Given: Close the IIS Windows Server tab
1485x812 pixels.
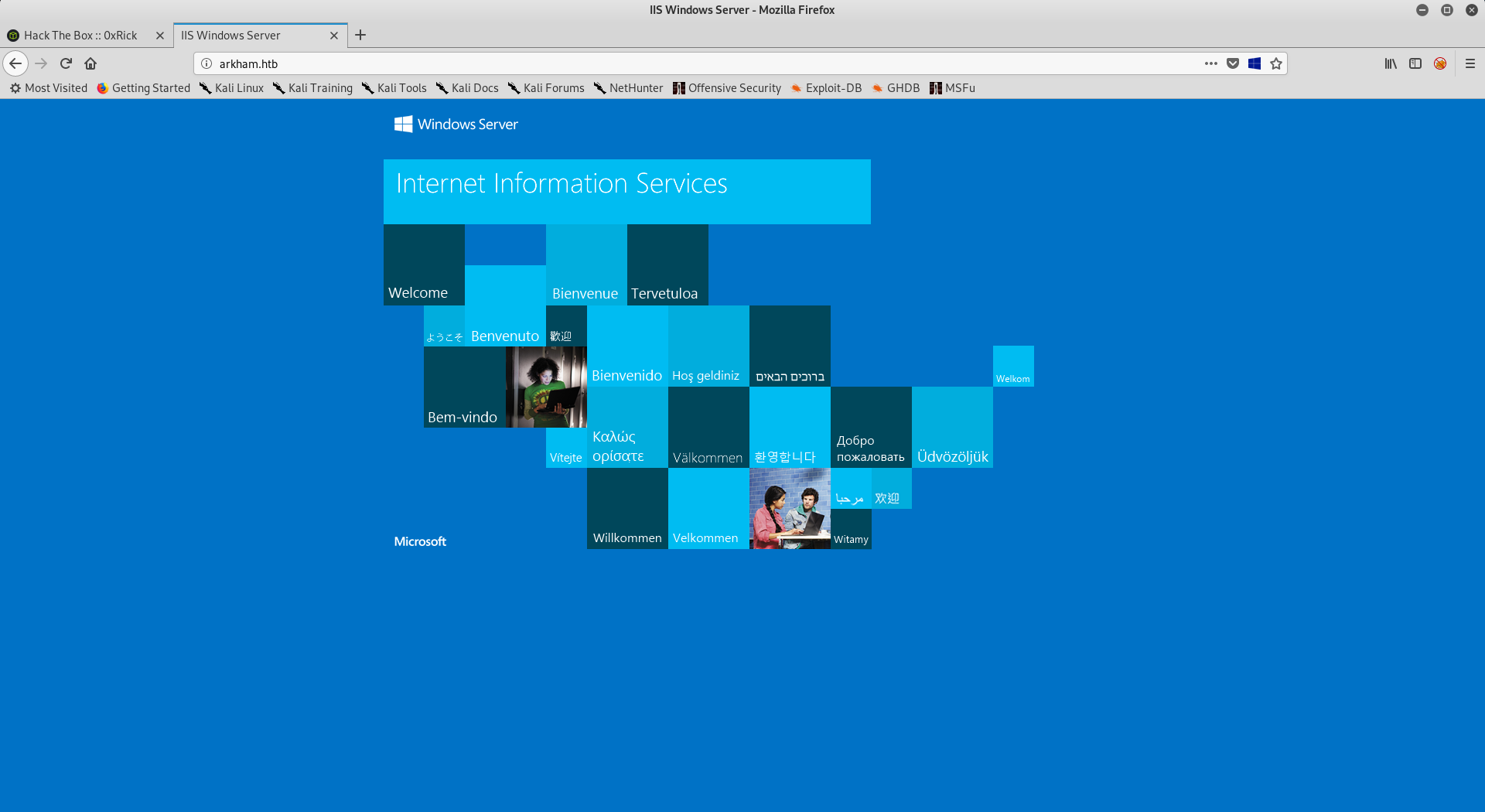Looking at the screenshot, I should click(334, 36).
